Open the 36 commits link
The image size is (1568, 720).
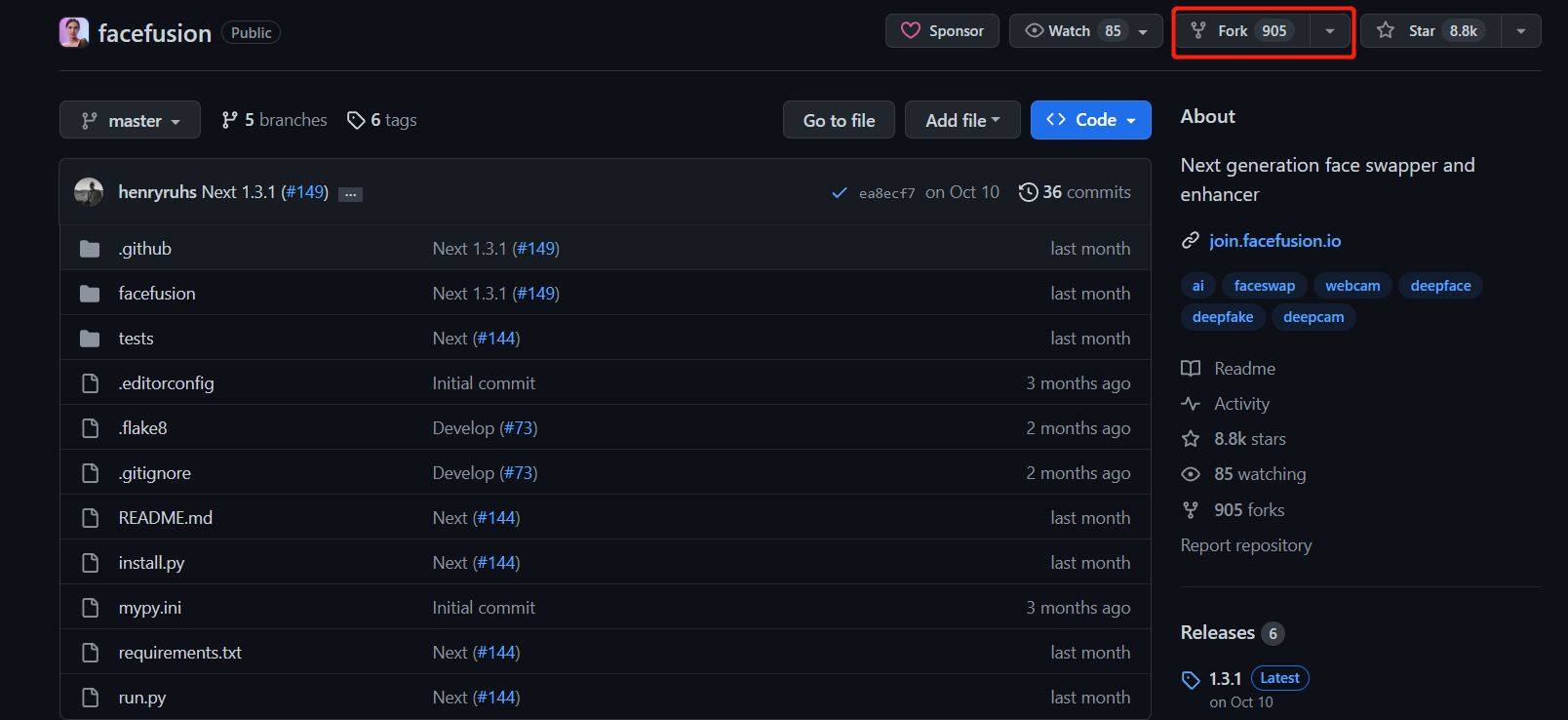pos(1076,192)
